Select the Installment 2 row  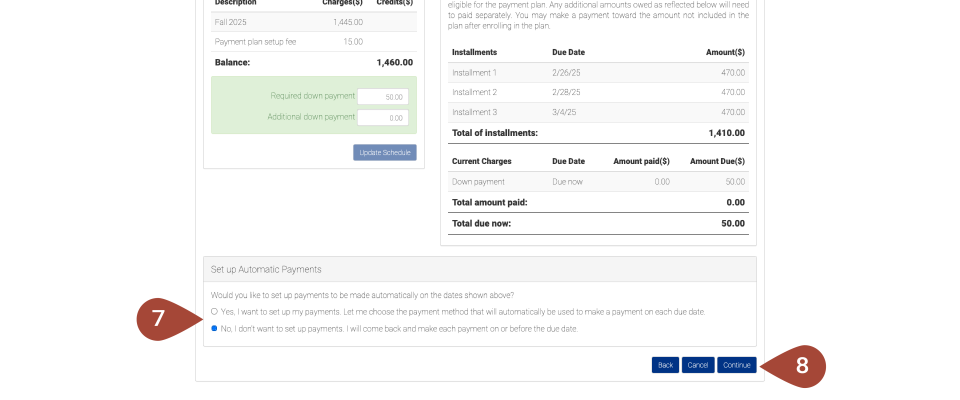pos(598,92)
